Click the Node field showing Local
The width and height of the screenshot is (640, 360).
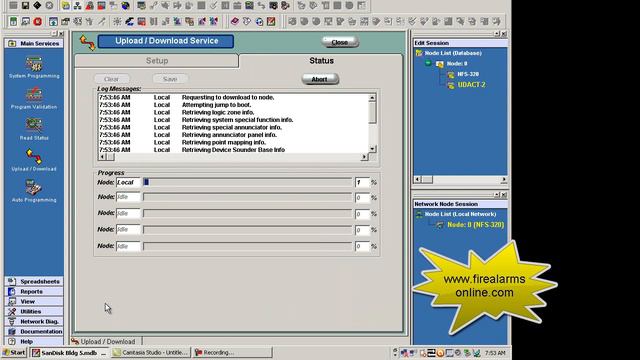[x=128, y=182]
